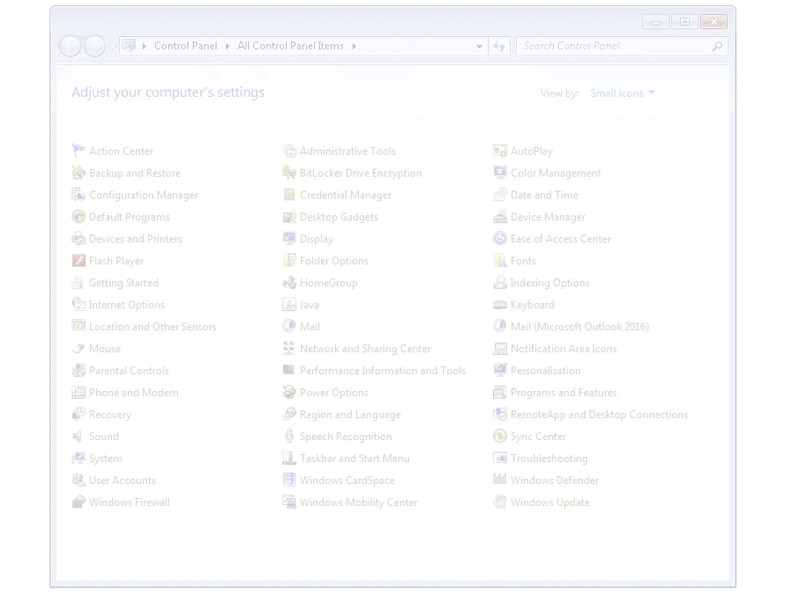Click the AutoPlay icon
Image resolution: width=800 pixels, height=600 pixels.
click(x=500, y=151)
